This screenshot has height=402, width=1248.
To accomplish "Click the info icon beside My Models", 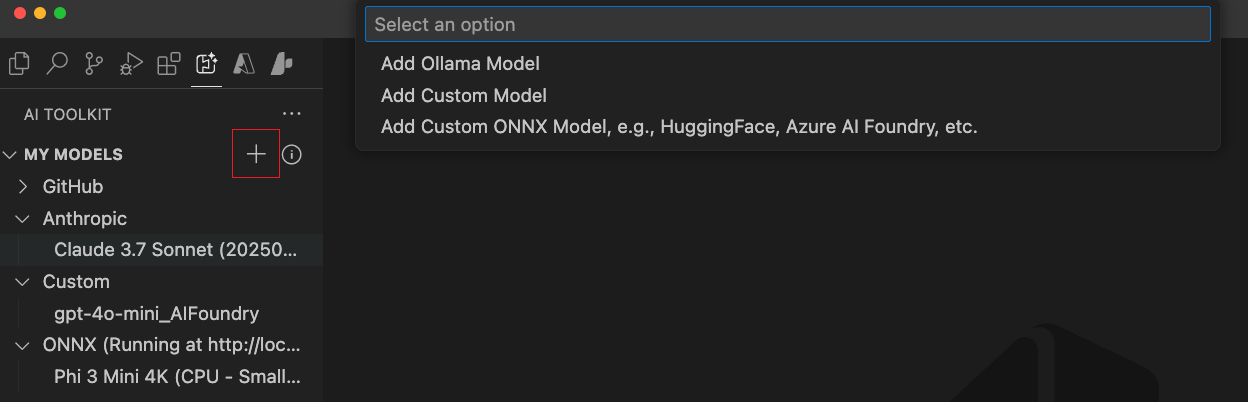I will (x=292, y=155).
